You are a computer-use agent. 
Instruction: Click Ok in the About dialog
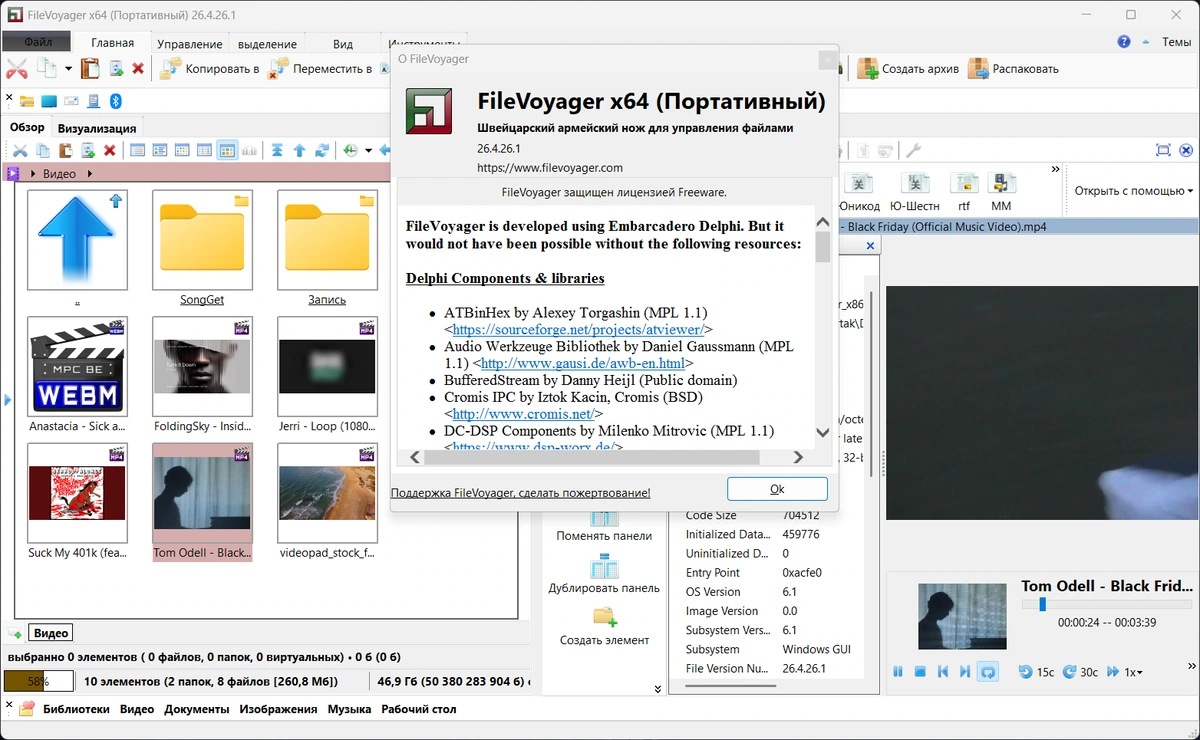pyautogui.click(x=777, y=489)
